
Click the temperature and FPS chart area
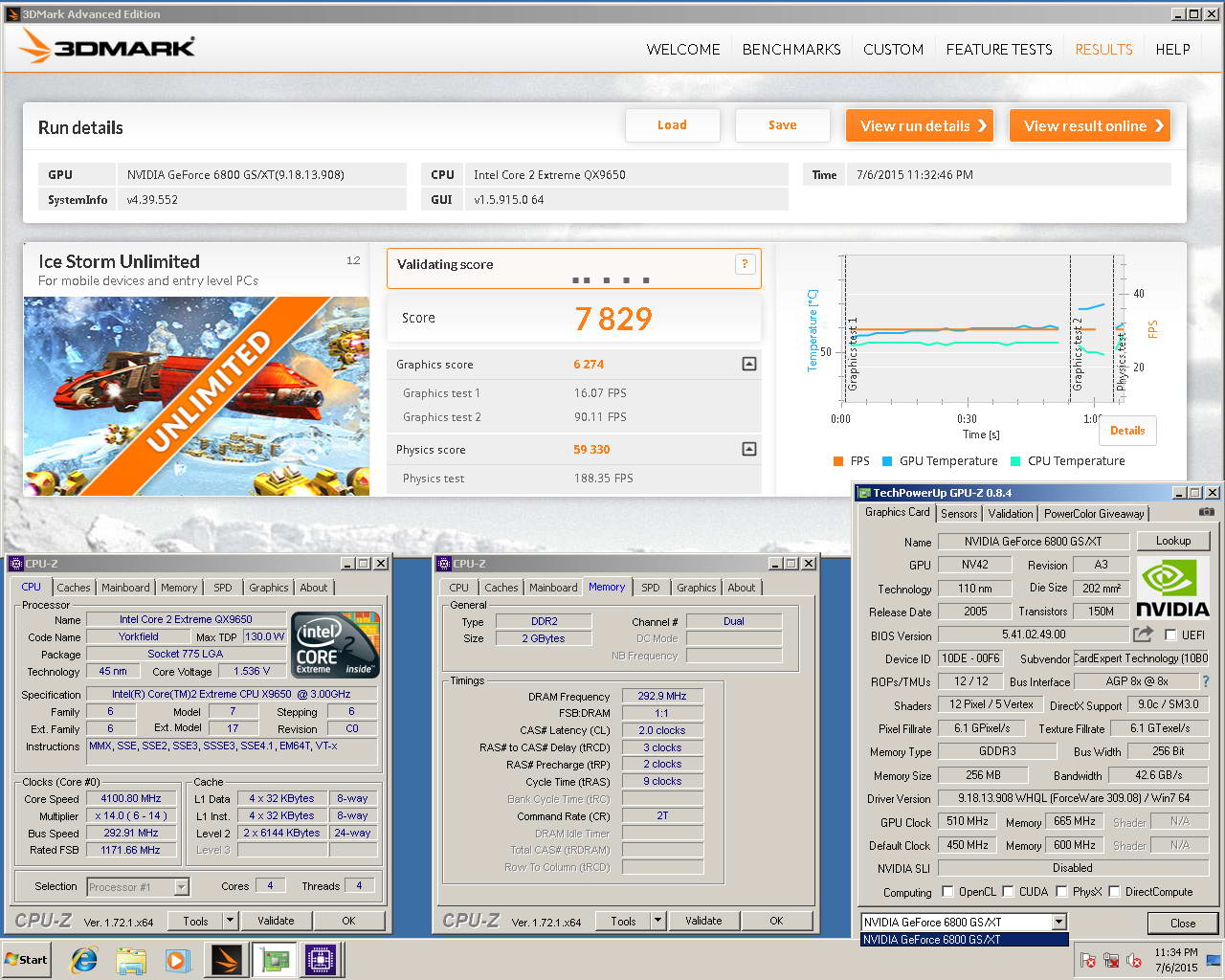pos(981,329)
